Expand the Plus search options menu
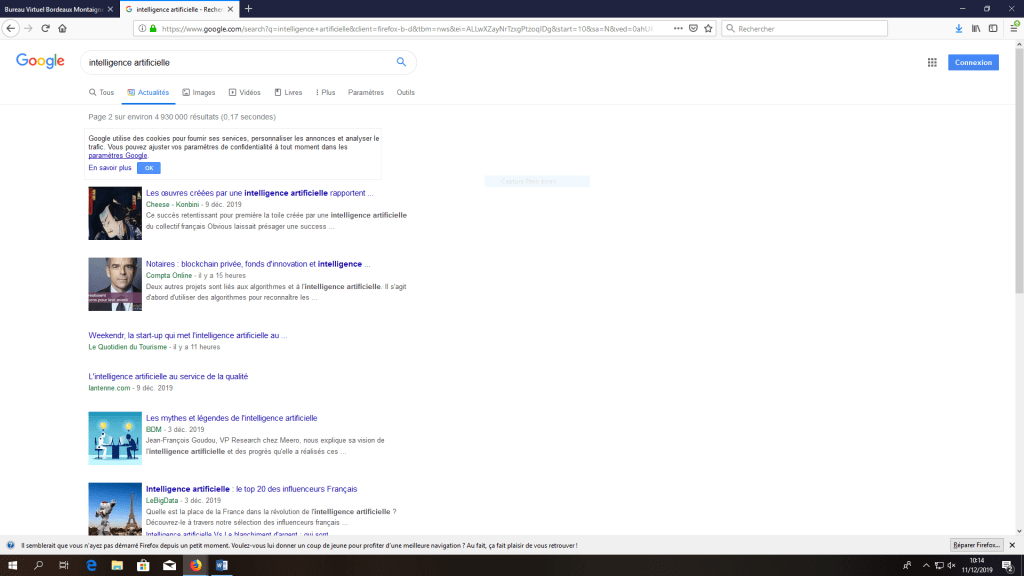This screenshot has width=1024, height=576. pyautogui.click(x=325, y=92)
